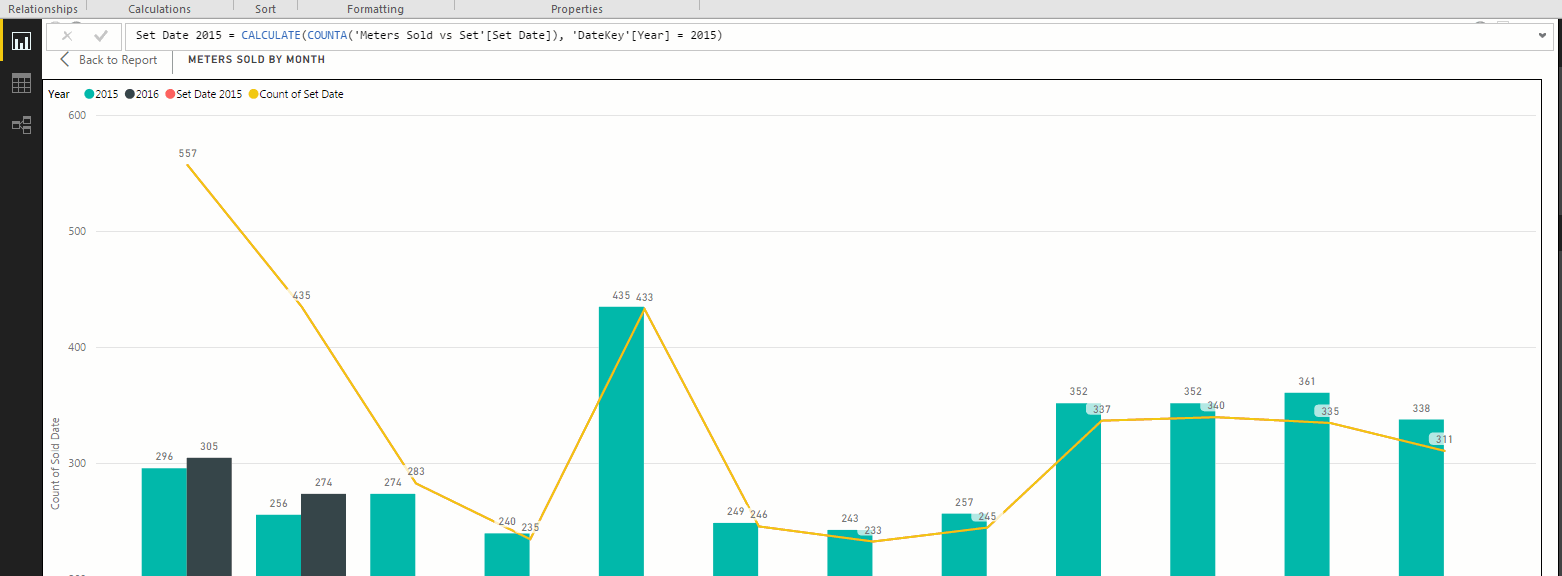Click the line data label 283
The image size is (1562, 576).
point(416,471)
